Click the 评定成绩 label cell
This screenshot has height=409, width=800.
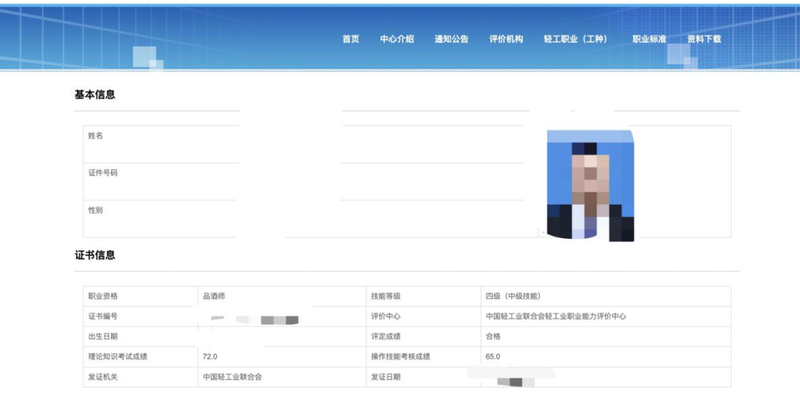pyautogui.click(x=423, y=337)
